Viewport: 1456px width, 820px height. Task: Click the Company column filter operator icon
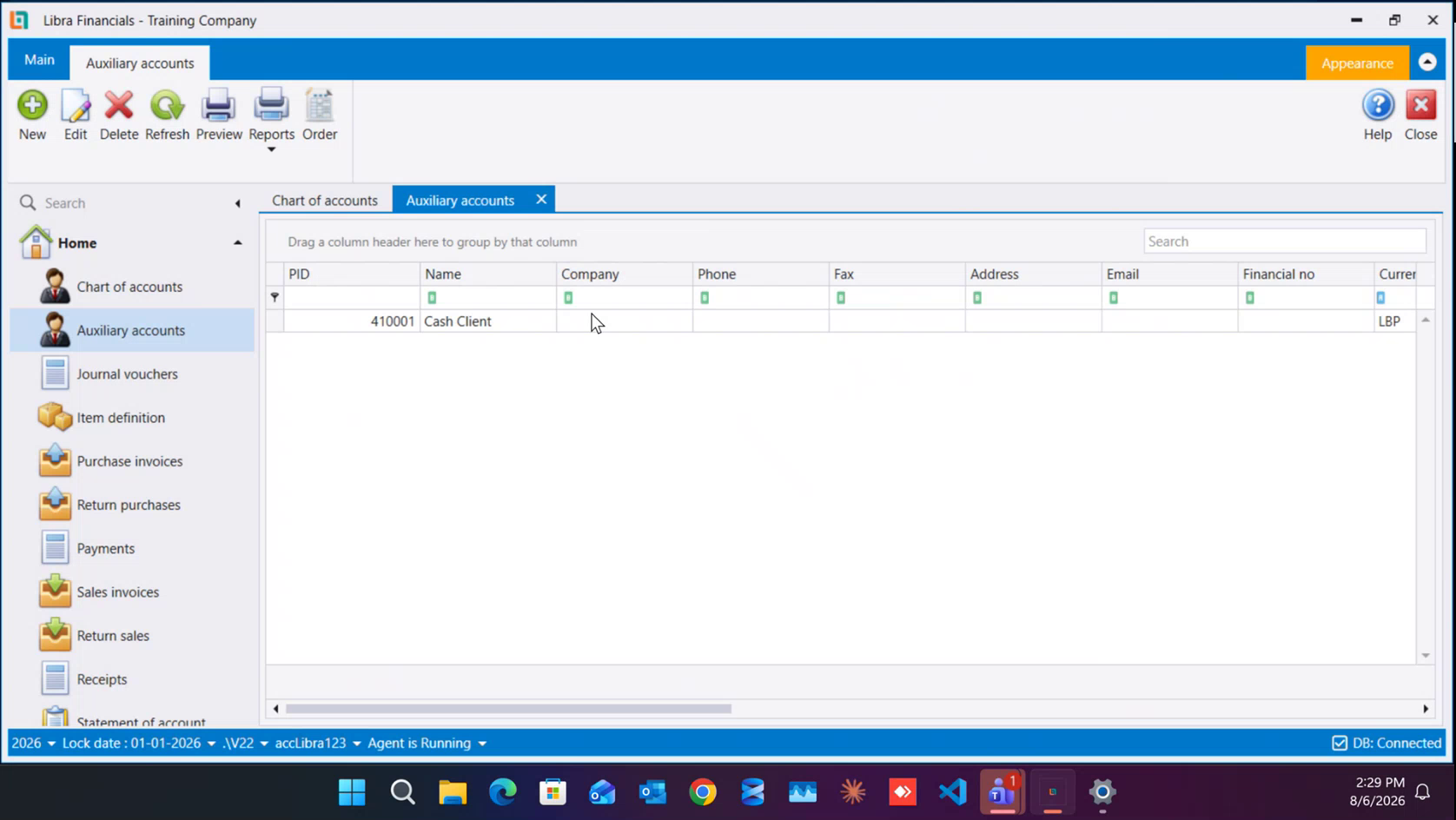[568, 298]
